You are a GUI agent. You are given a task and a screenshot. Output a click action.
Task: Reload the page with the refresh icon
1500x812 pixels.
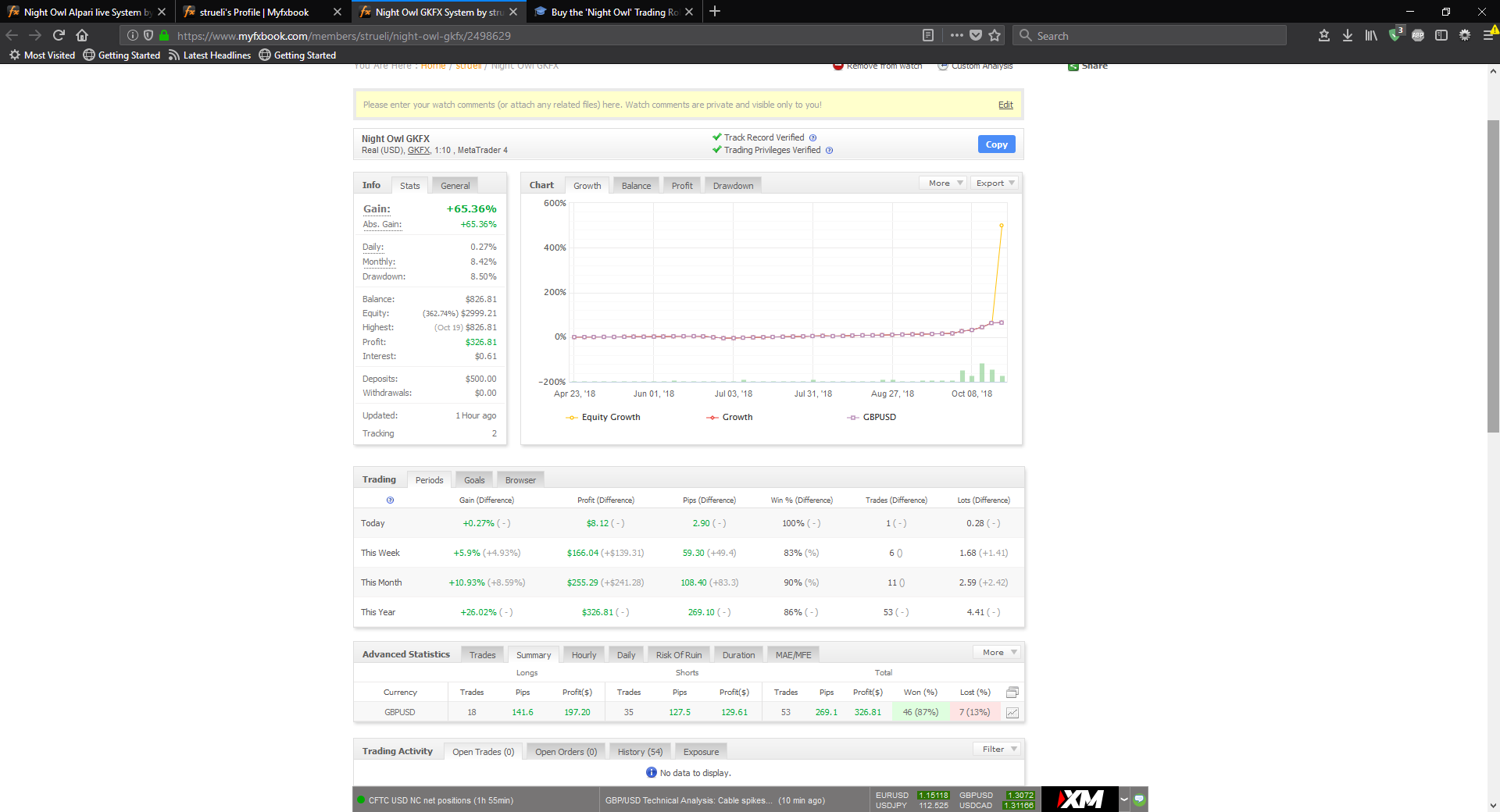[59, 35]
